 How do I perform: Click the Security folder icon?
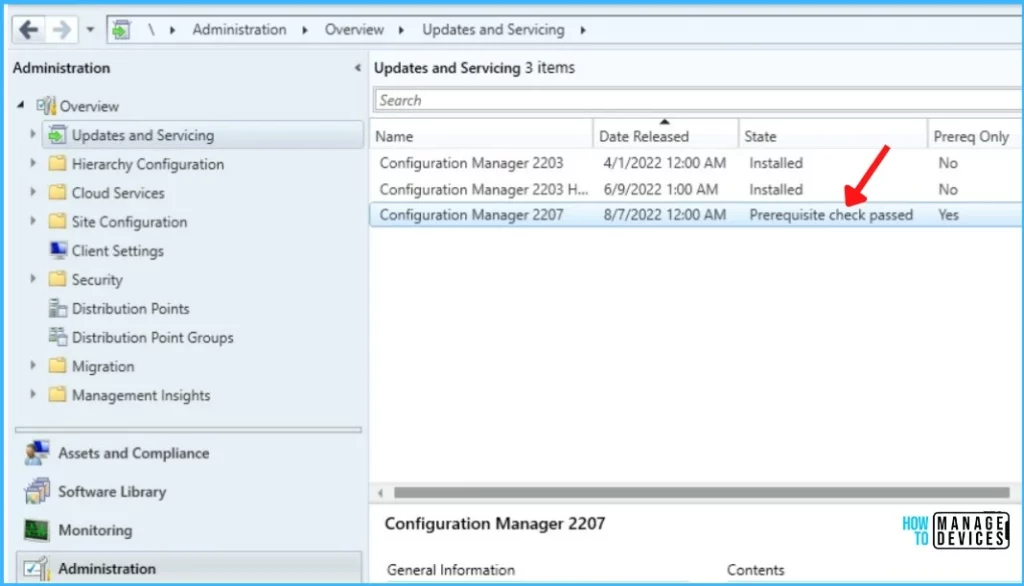[x=57, y=279]
